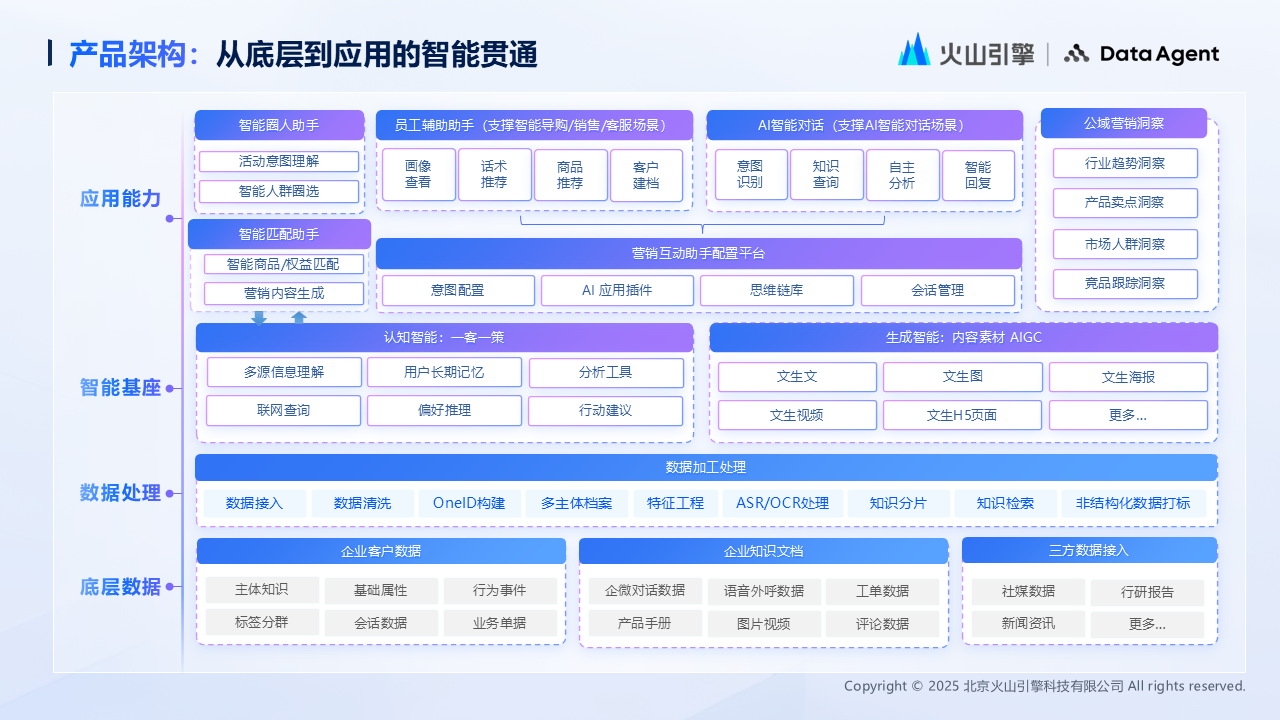Image resolution: width=1280 pixels, height=720 pixels.
Task: Click the 智能商品/权益匹配 box
Action: pos(283,264)
